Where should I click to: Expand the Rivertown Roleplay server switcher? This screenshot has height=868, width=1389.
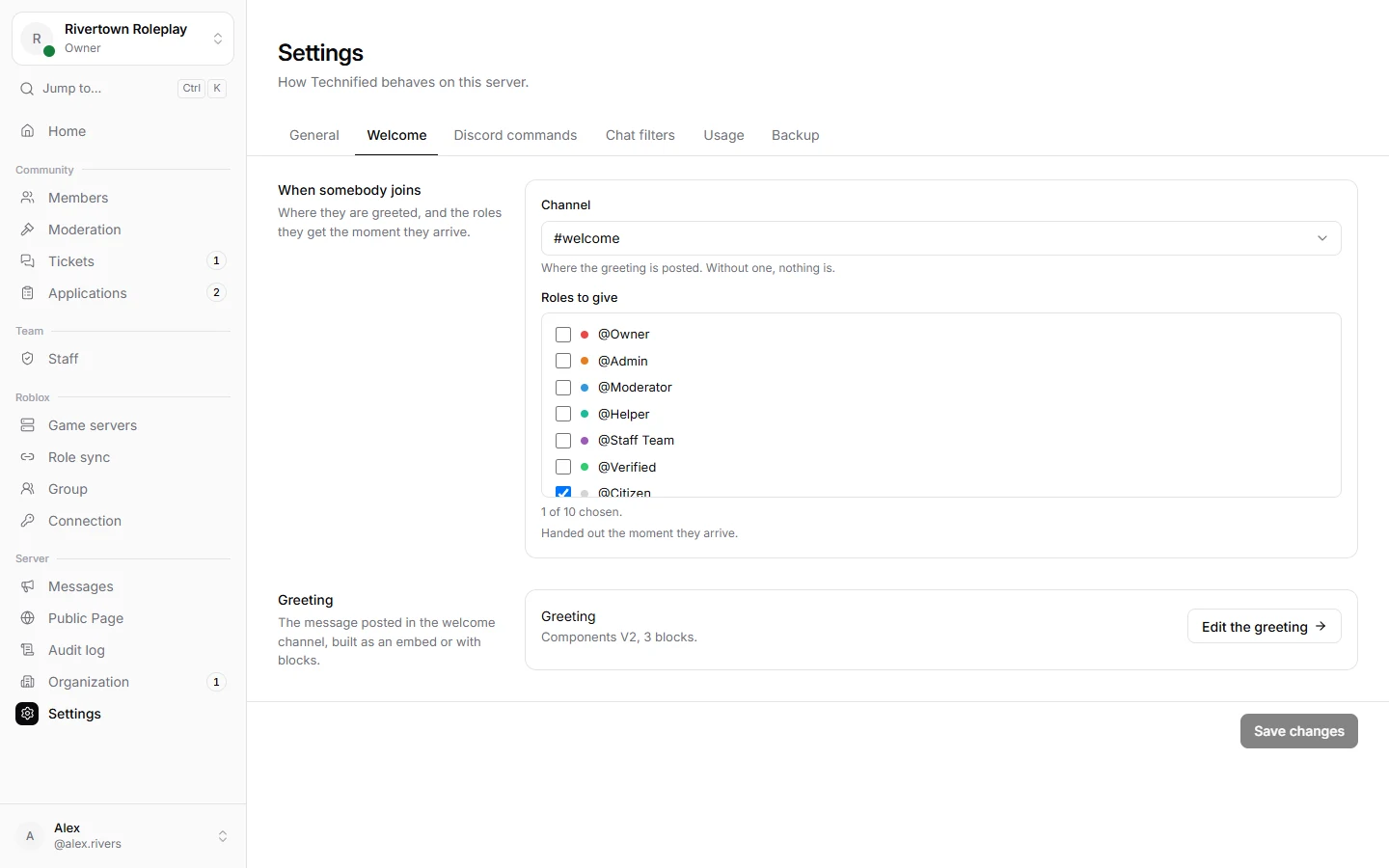tap(123, 39)
